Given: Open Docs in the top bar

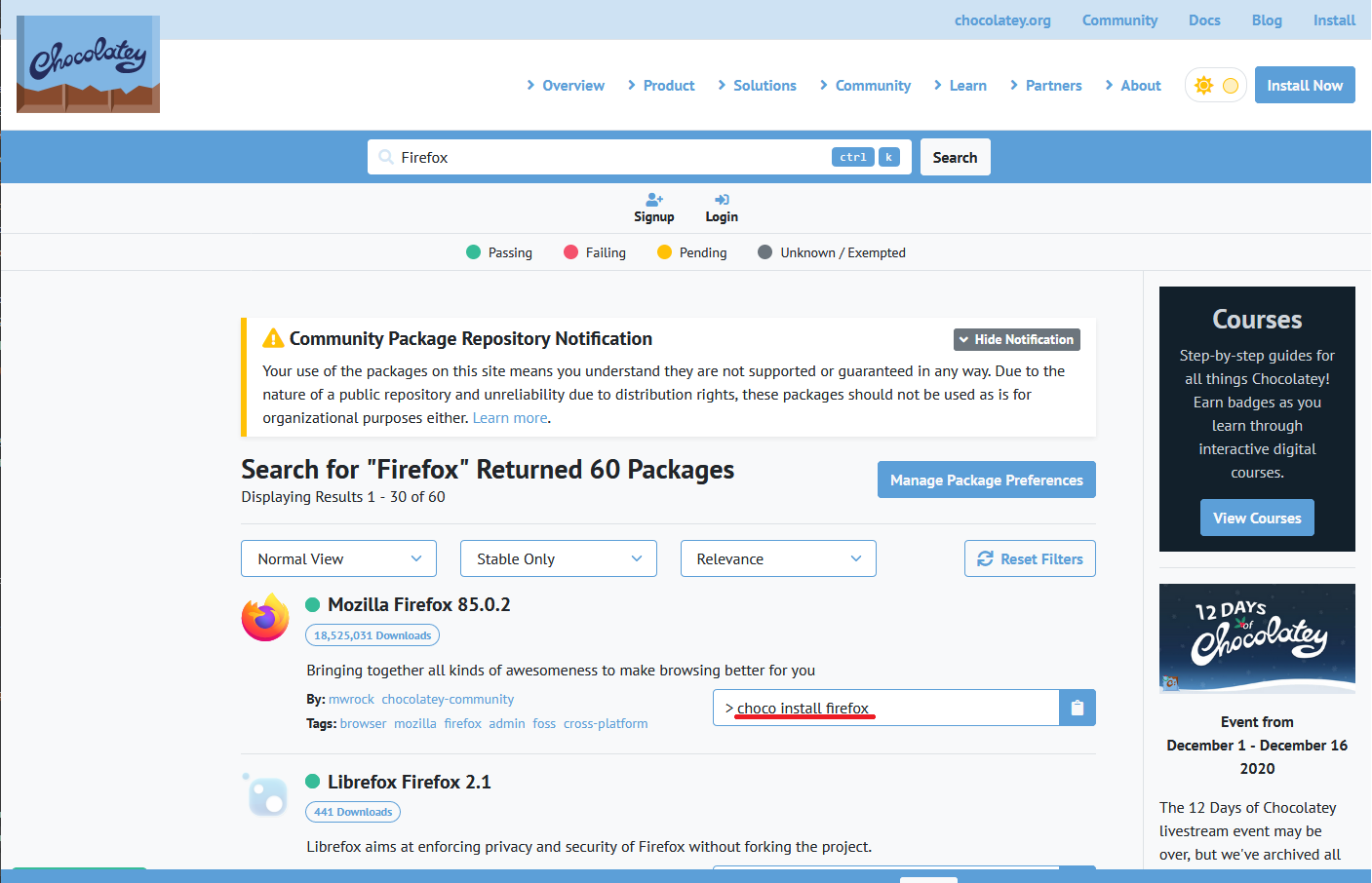Looking at the screenshot, I should point(1204,20).
